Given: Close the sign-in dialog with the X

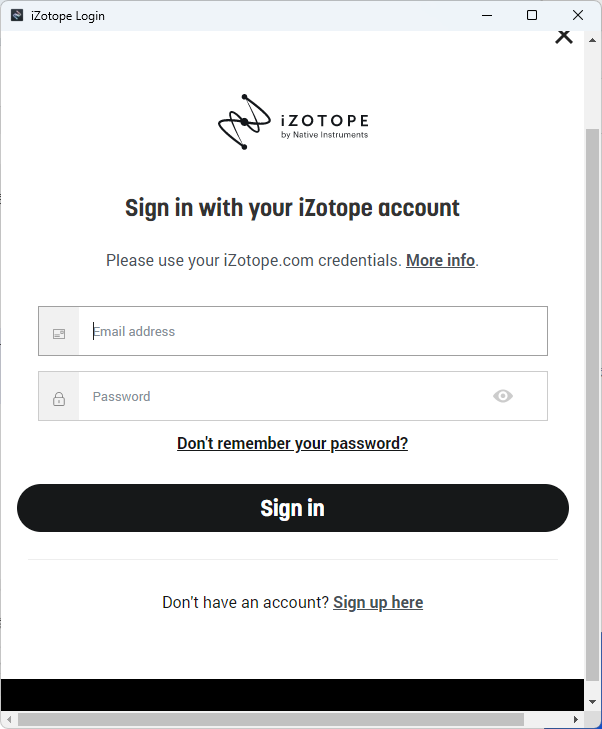Looking at the screenshot, I should pos(564,36).
